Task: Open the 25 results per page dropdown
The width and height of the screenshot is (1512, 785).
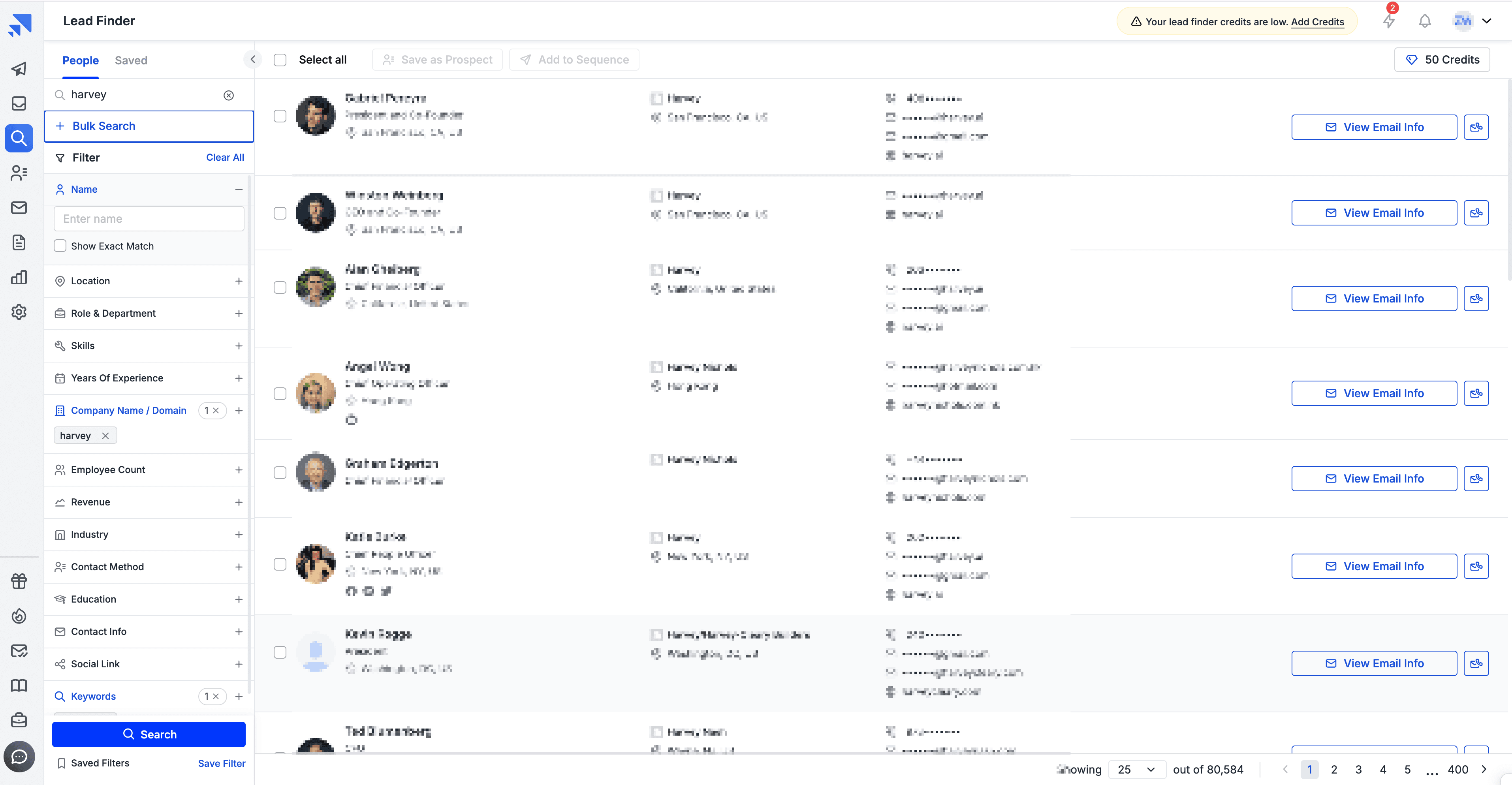Action: pyautogui.click(x=1136, y=769)
